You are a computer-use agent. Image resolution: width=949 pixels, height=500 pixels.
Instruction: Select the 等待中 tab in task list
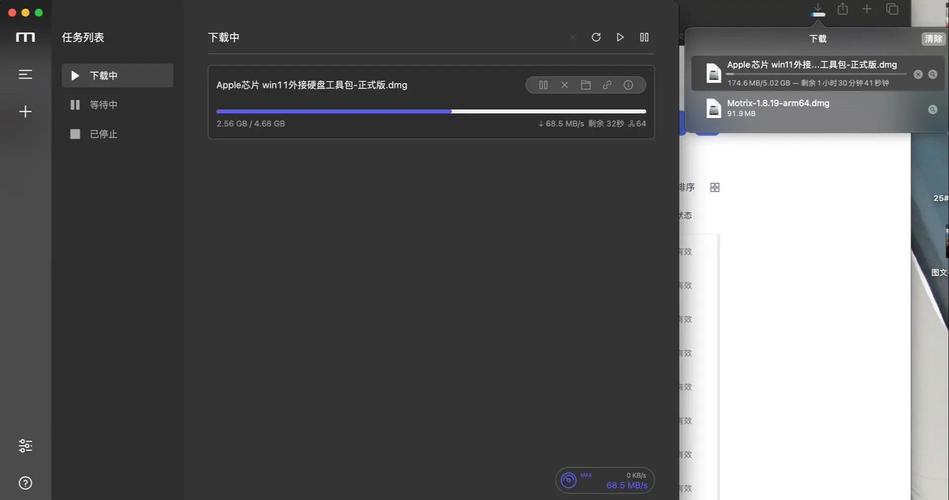point(117,105)
